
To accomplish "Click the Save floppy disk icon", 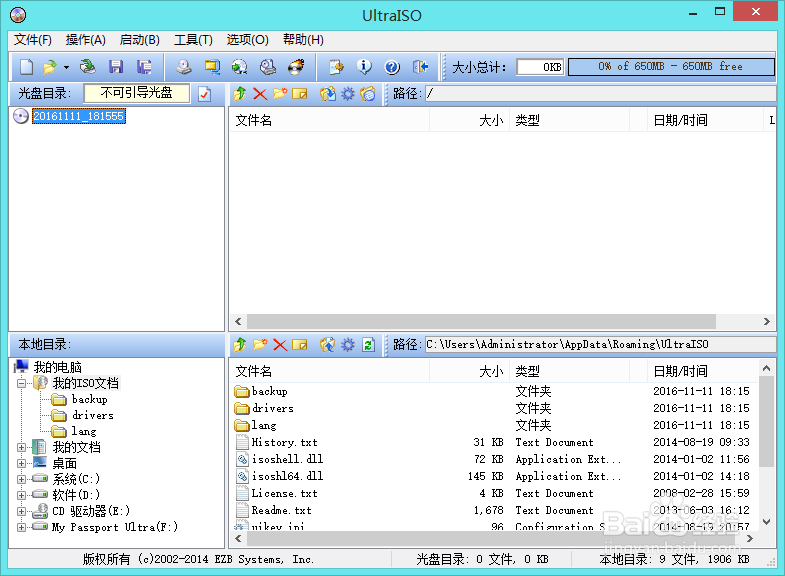I will (116, 67).
